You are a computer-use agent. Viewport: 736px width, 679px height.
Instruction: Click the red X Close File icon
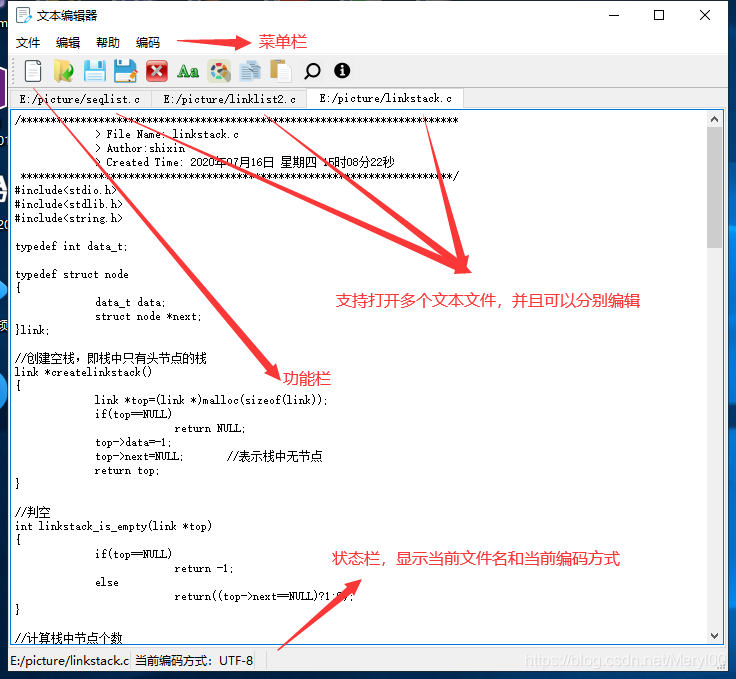157,71
